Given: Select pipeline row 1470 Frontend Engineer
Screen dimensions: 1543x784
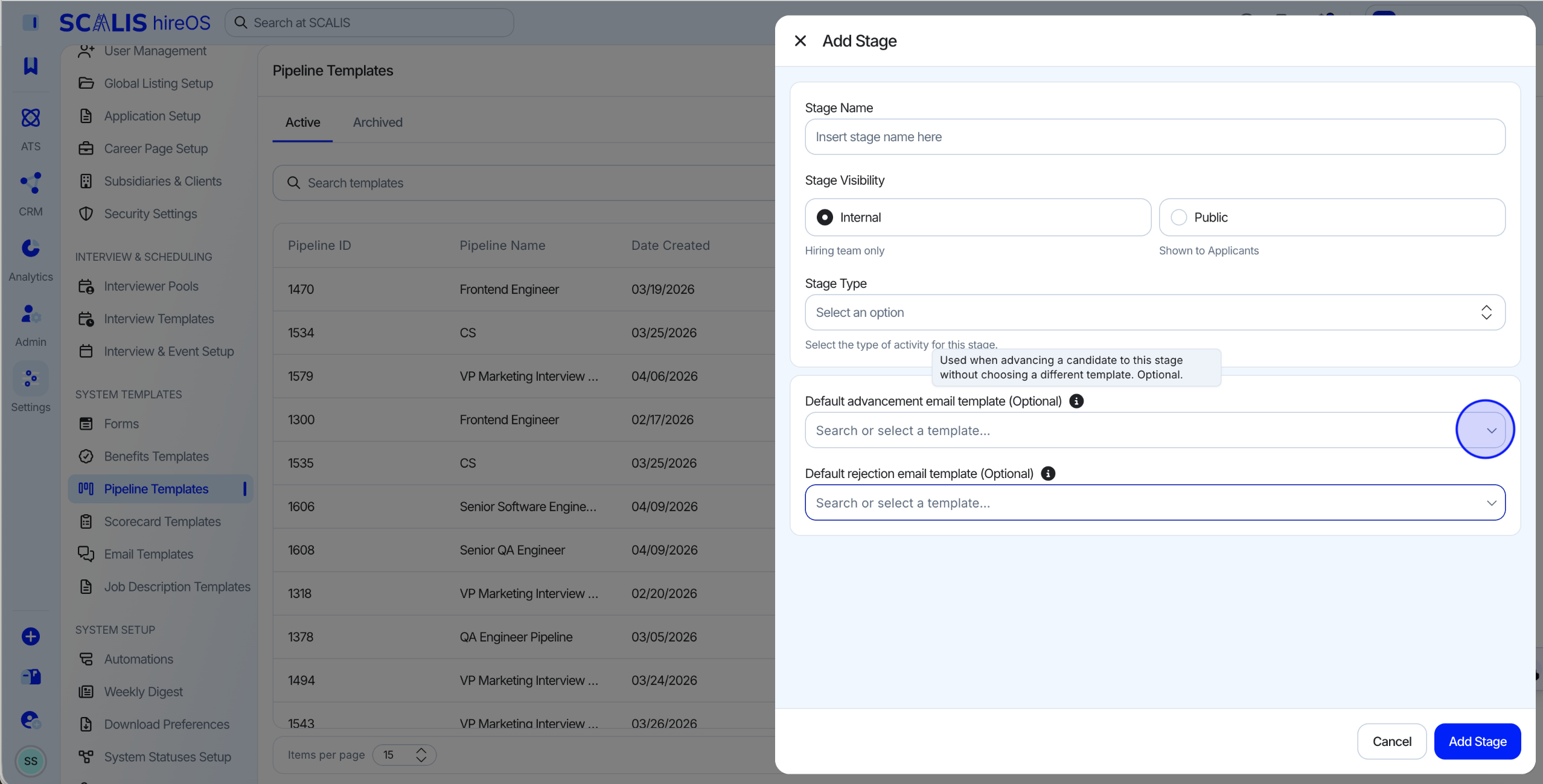Looking at the screenshot, I should pyautogui.click(x=524, y=289).
